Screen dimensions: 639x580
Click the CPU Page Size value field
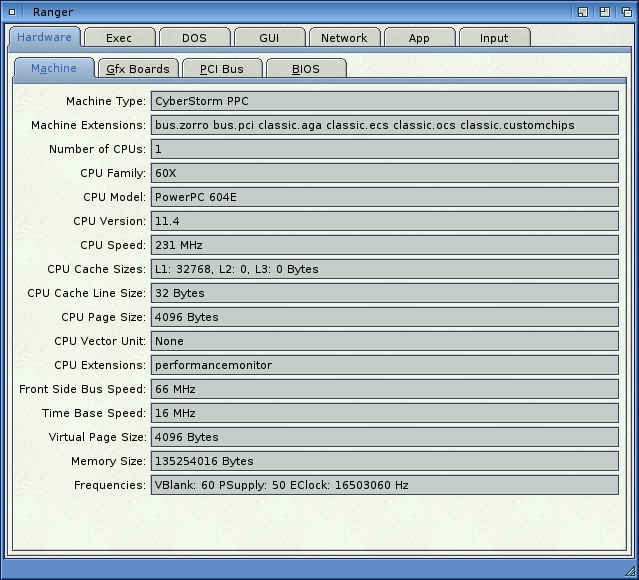(x=385, y=317)
